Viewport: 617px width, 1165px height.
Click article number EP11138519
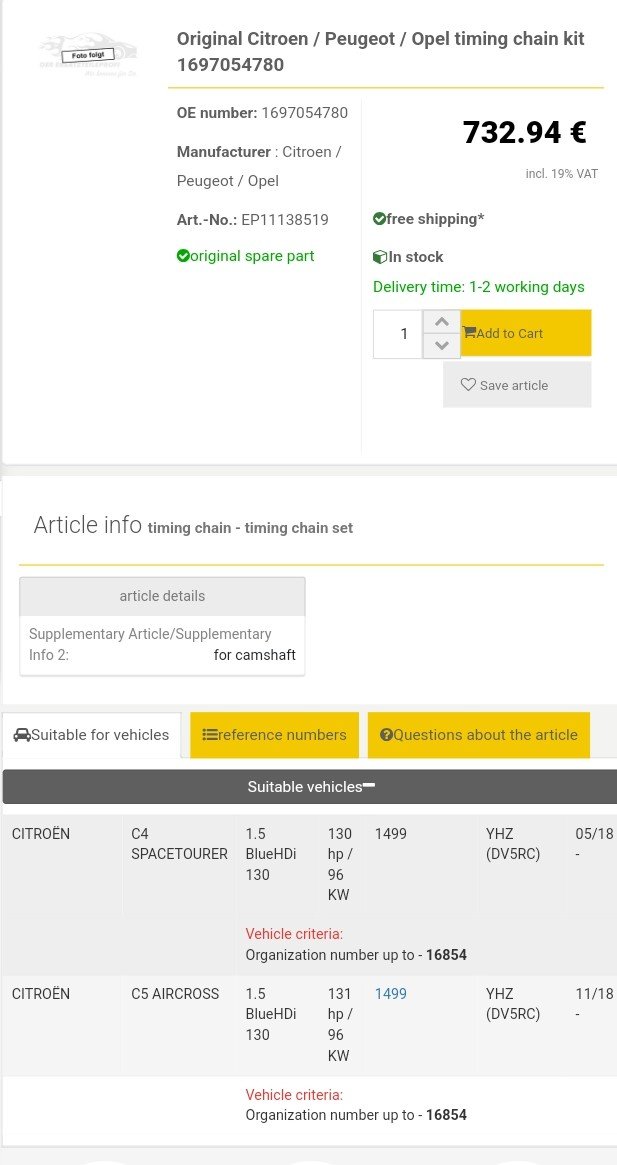[x=285, y=220]
